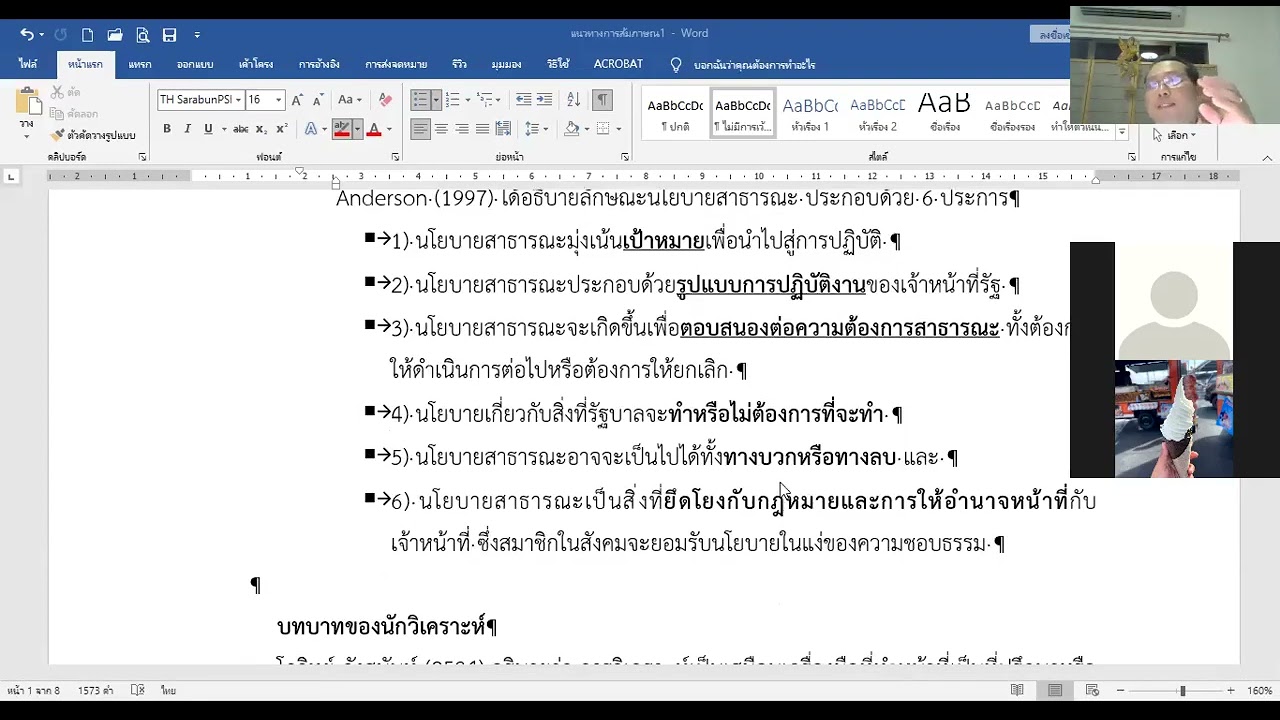Toggle Italic formatting
Image resolution: width=1280 pixels, height=720 pixels.
pos(187,129)
